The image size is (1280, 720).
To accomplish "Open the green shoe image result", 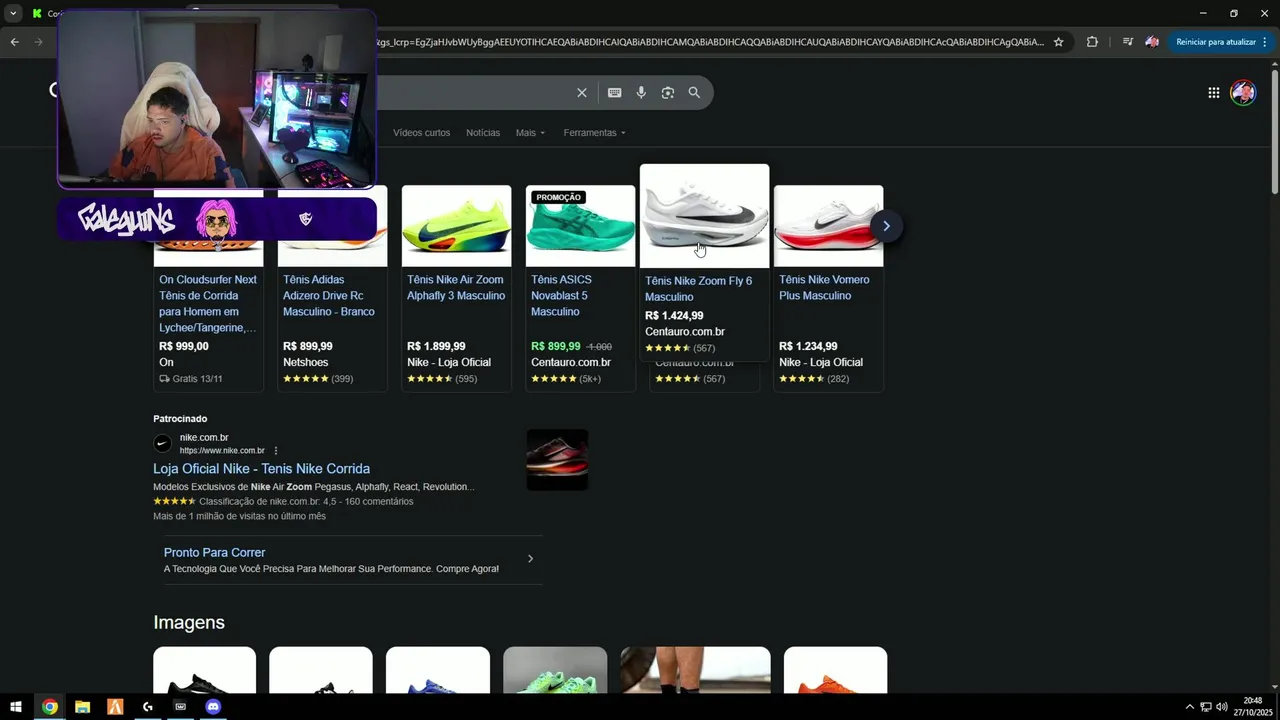I will click(x=555, y=670).
